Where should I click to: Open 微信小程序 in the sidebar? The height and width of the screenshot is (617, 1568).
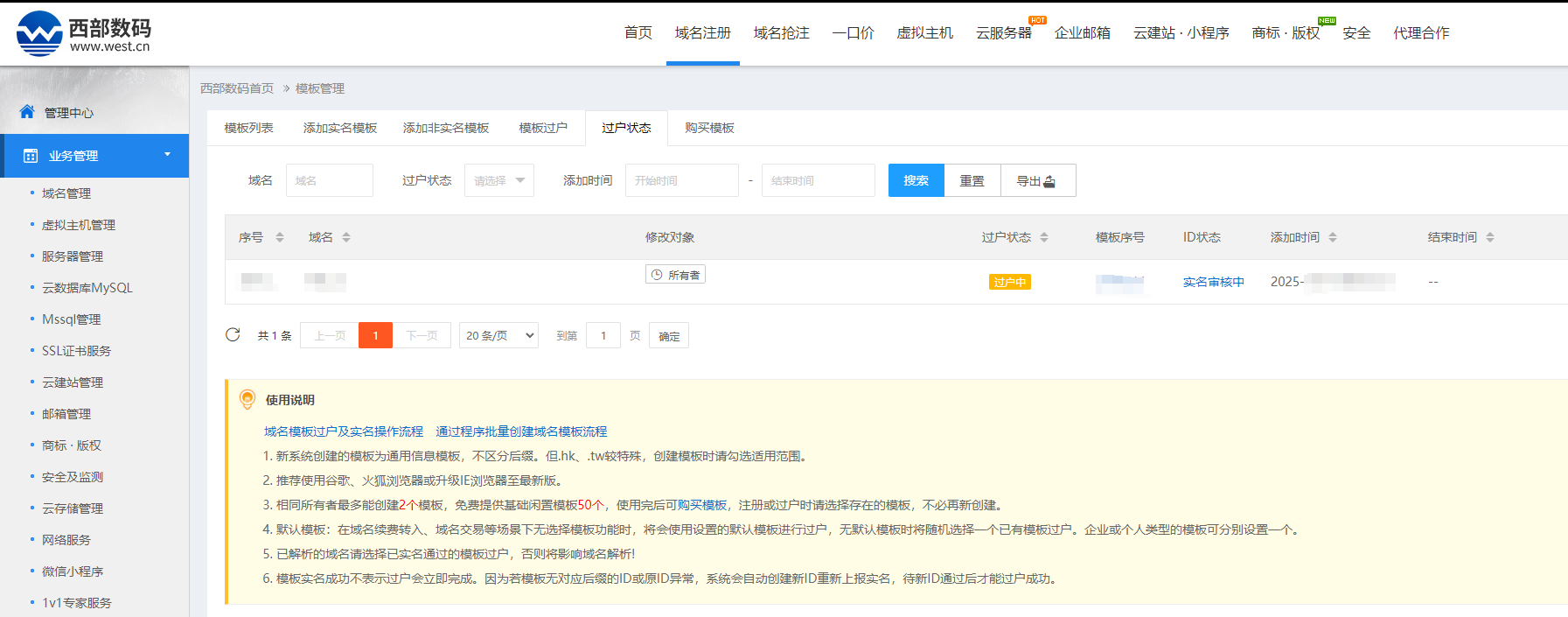pyautogui.click(x=73, y=571)
